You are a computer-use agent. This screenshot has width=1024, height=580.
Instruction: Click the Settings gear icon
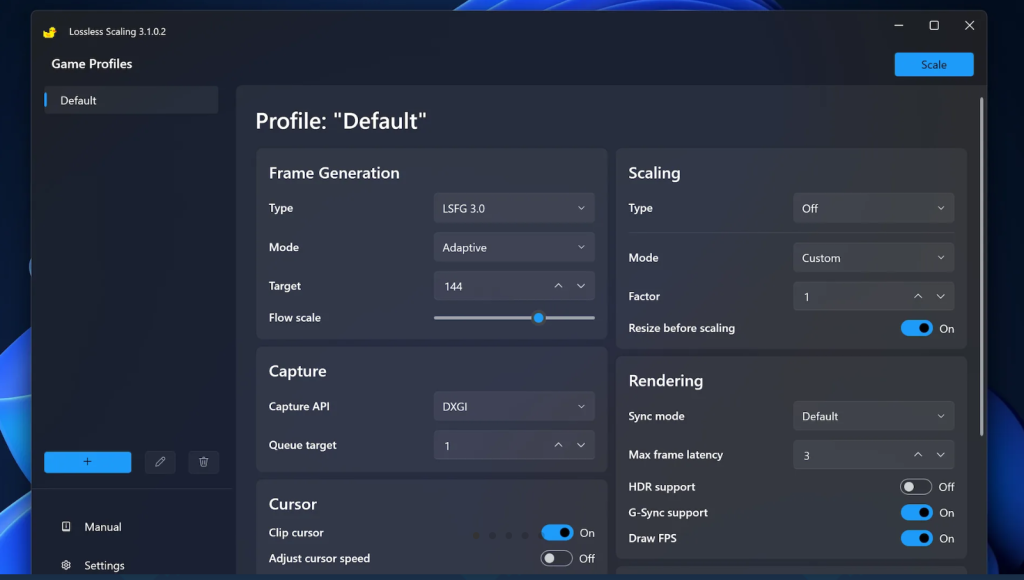[x=66, y=565]
